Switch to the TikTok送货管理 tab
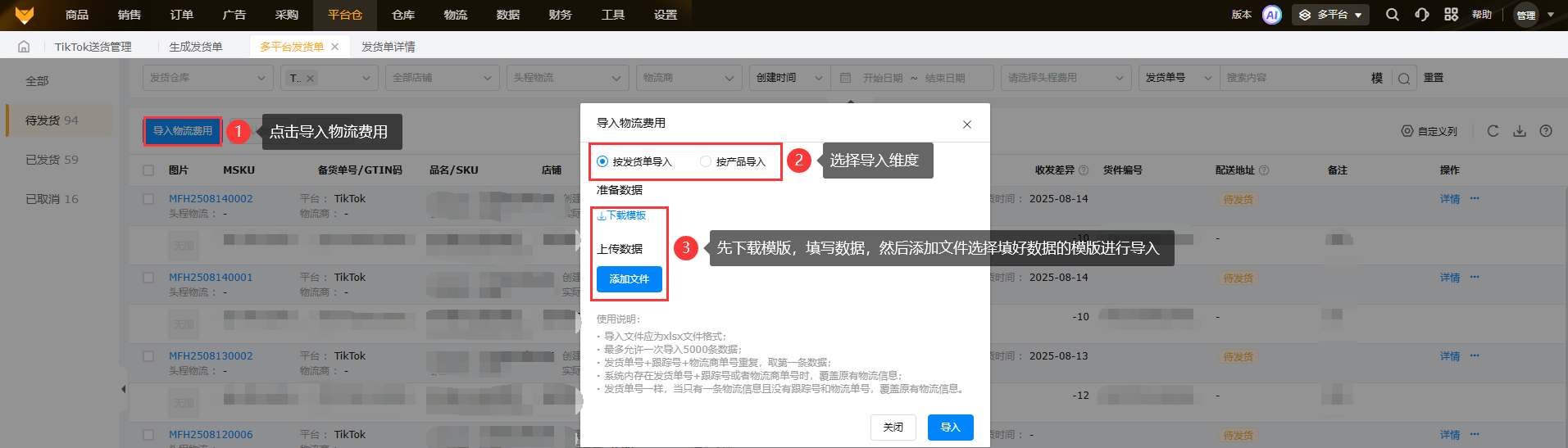The image size is (1568, 448). 93,47
